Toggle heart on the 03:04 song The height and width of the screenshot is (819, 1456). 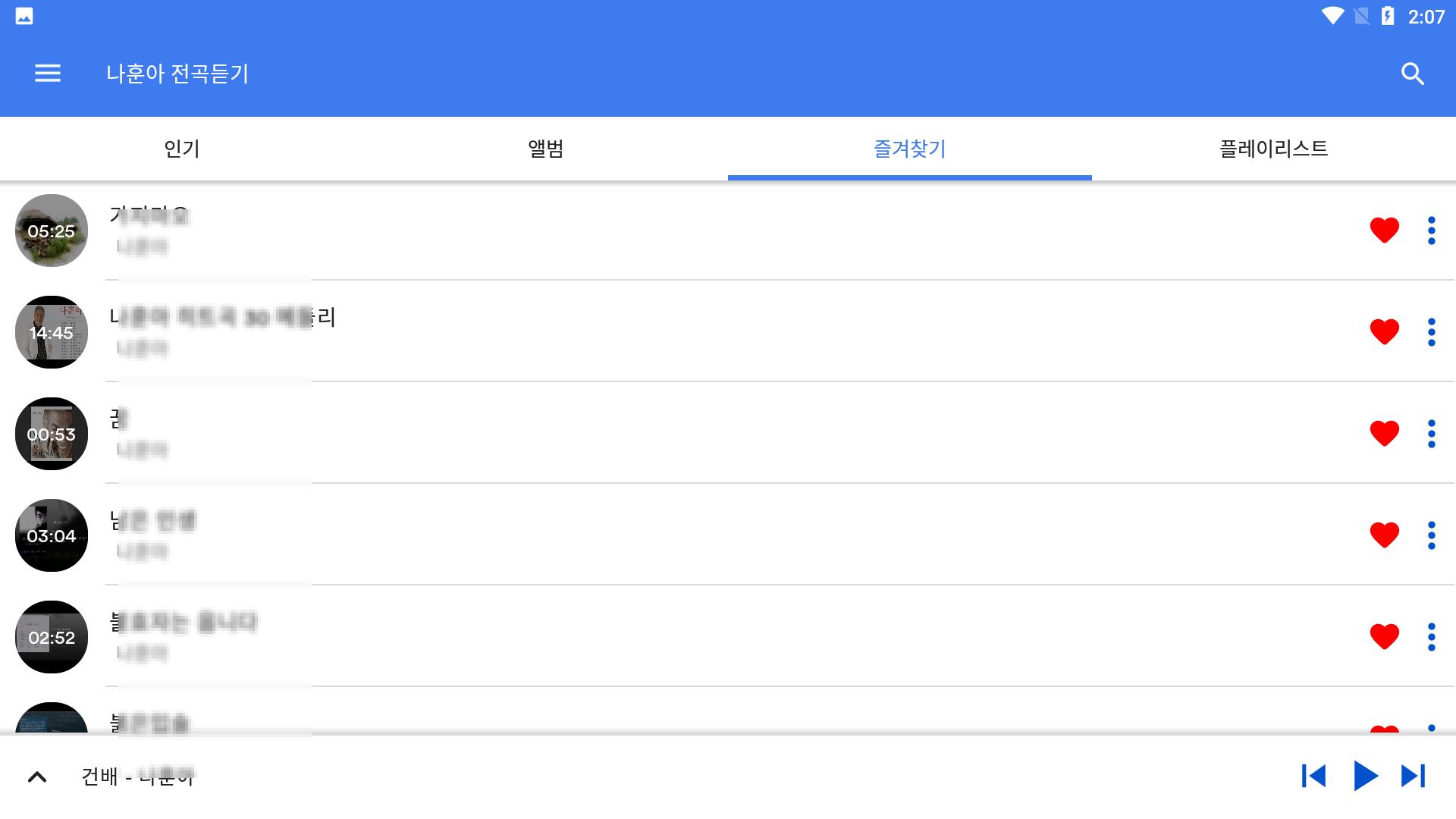[x=1384, y=535]
